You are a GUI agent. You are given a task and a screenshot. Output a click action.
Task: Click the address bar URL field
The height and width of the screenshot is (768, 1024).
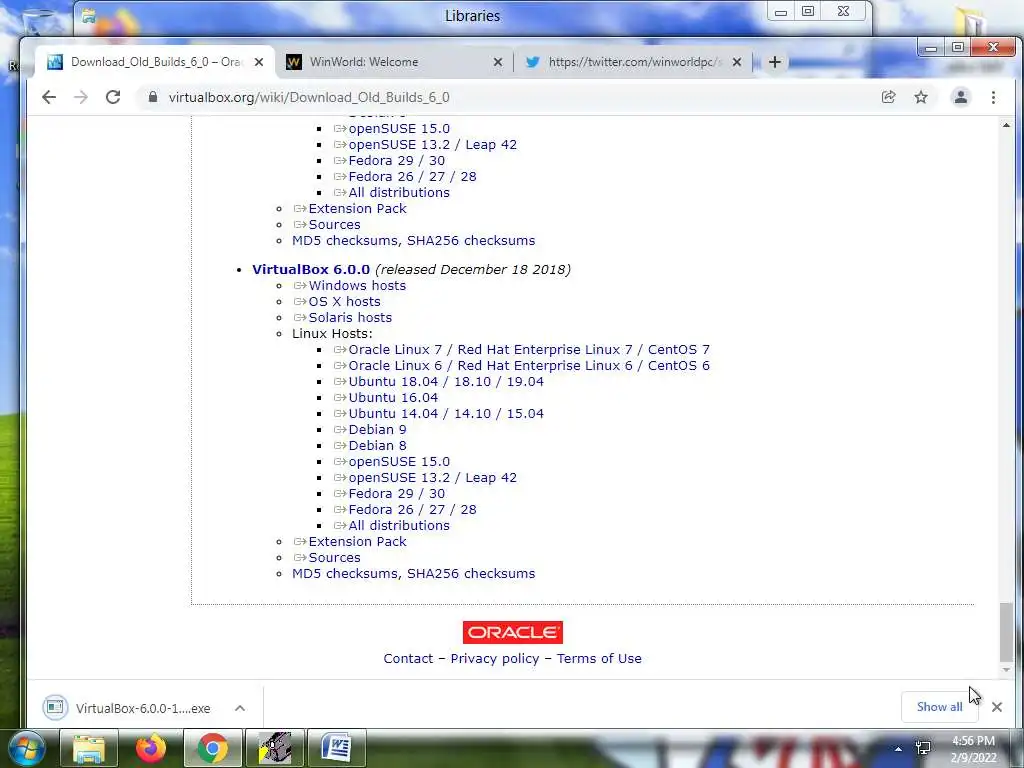pyautogui.click(x=509, y=97)
